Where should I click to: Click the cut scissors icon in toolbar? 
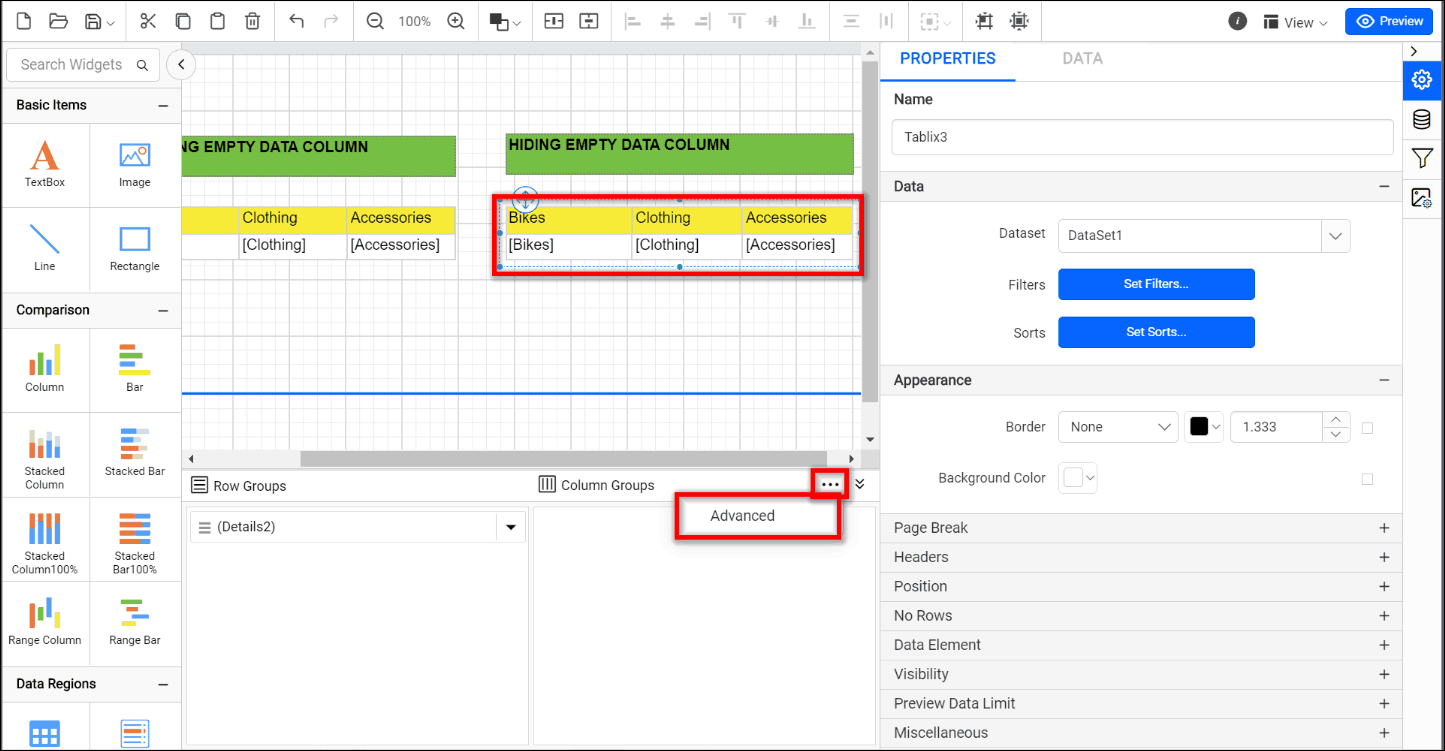pyautogui.click(x=148, y=21)
